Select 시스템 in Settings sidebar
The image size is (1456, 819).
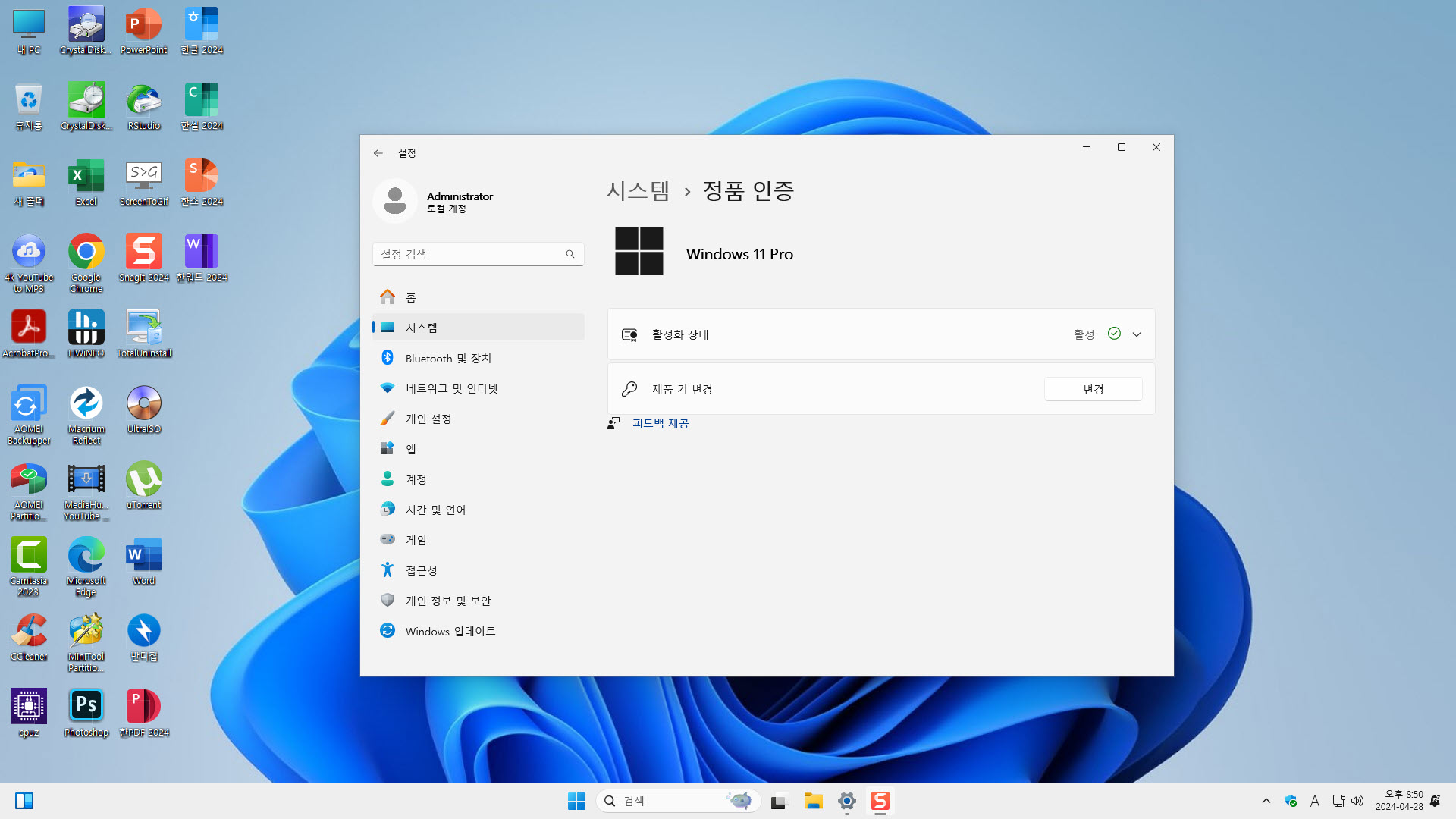tap(479, 328)
